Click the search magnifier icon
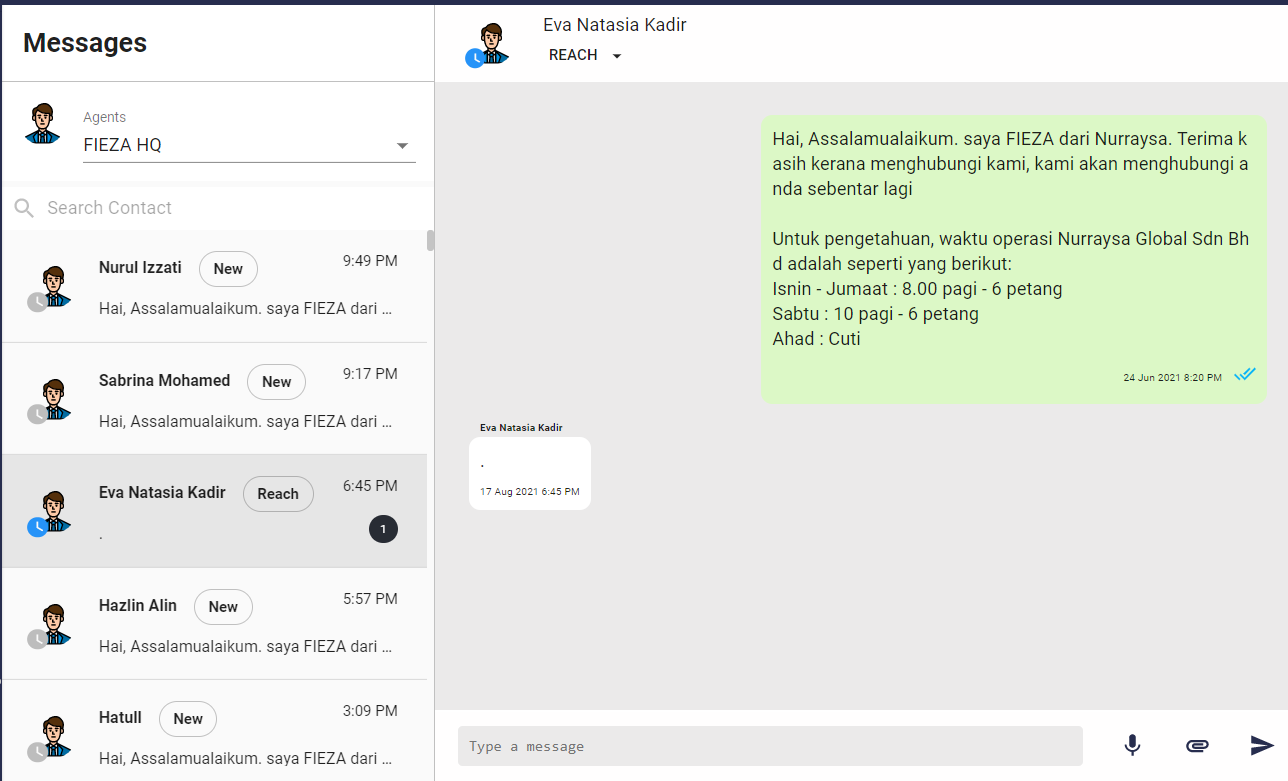Screen dimensions: 1288x781 24,208
